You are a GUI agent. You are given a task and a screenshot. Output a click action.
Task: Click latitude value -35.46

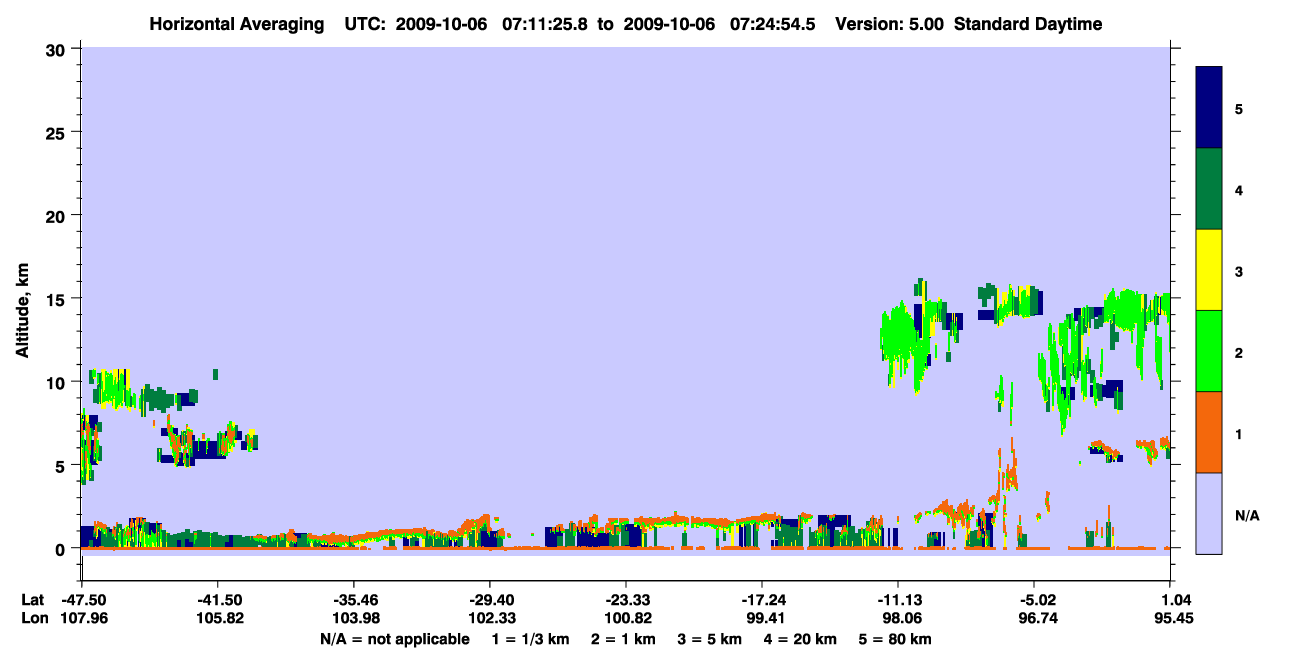[354, 600]
